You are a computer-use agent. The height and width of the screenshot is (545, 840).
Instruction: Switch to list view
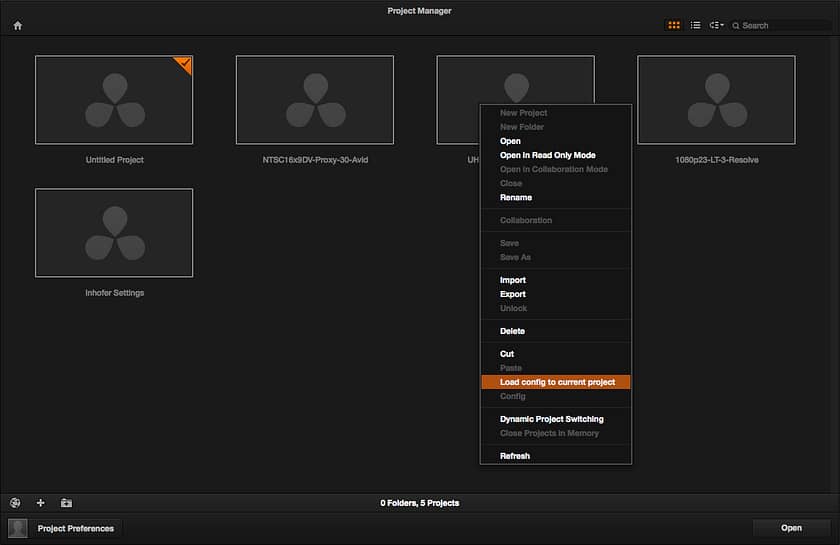695,25
